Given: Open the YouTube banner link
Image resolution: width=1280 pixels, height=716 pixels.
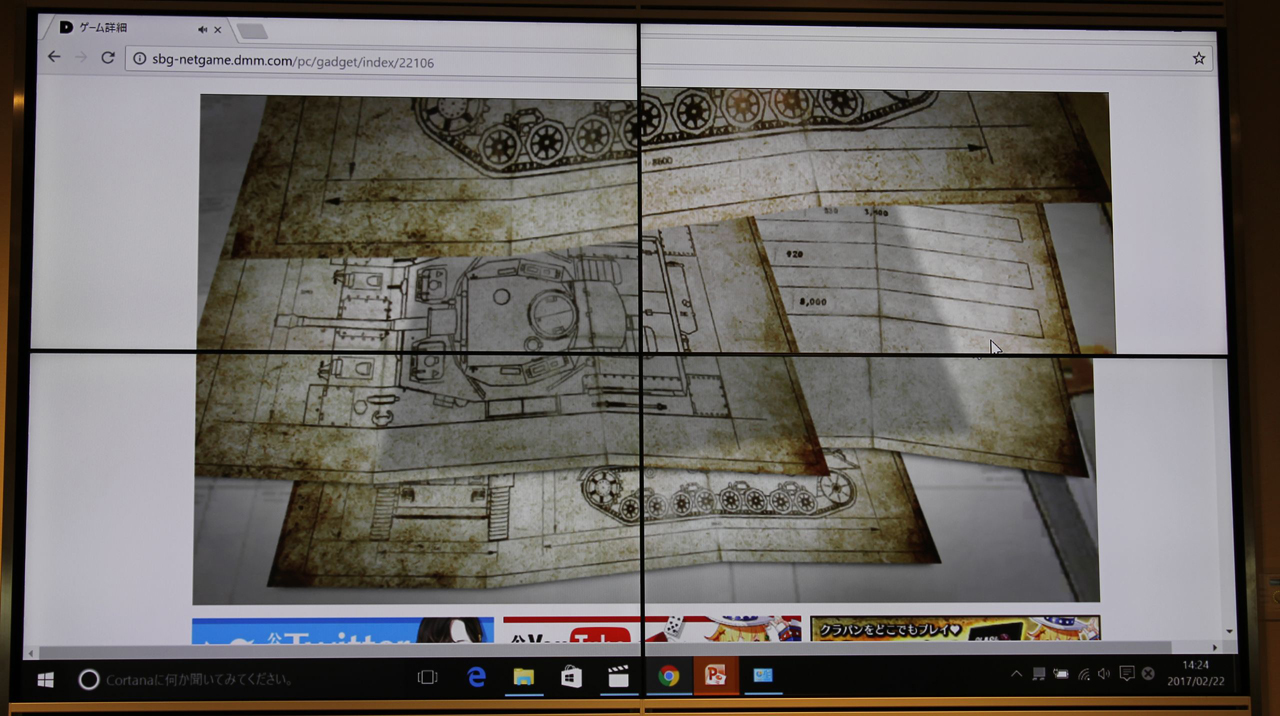Looking at the screenshot, I should click(652, 628).
